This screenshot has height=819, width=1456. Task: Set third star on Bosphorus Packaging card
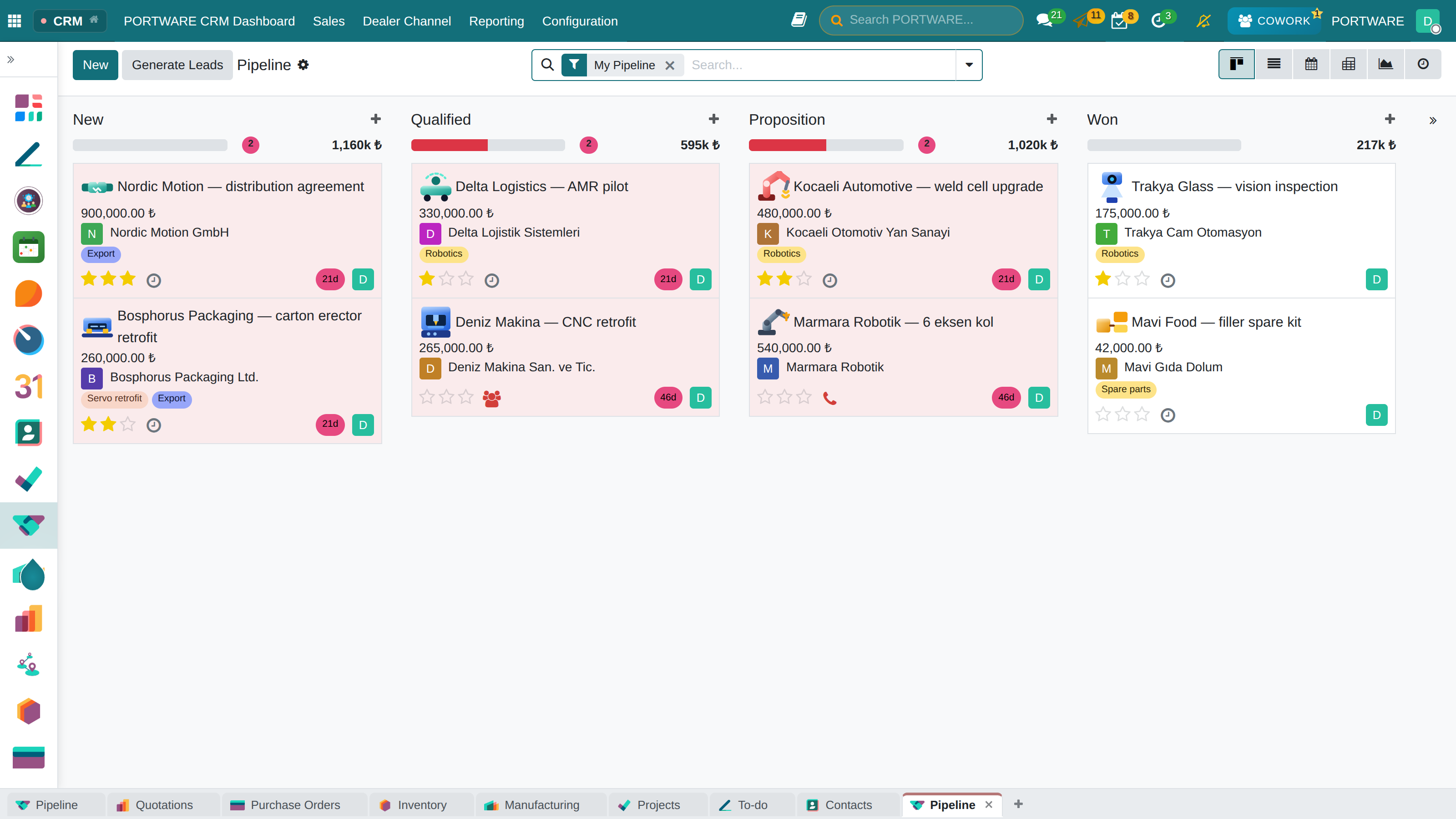click(x=128, y=424)
